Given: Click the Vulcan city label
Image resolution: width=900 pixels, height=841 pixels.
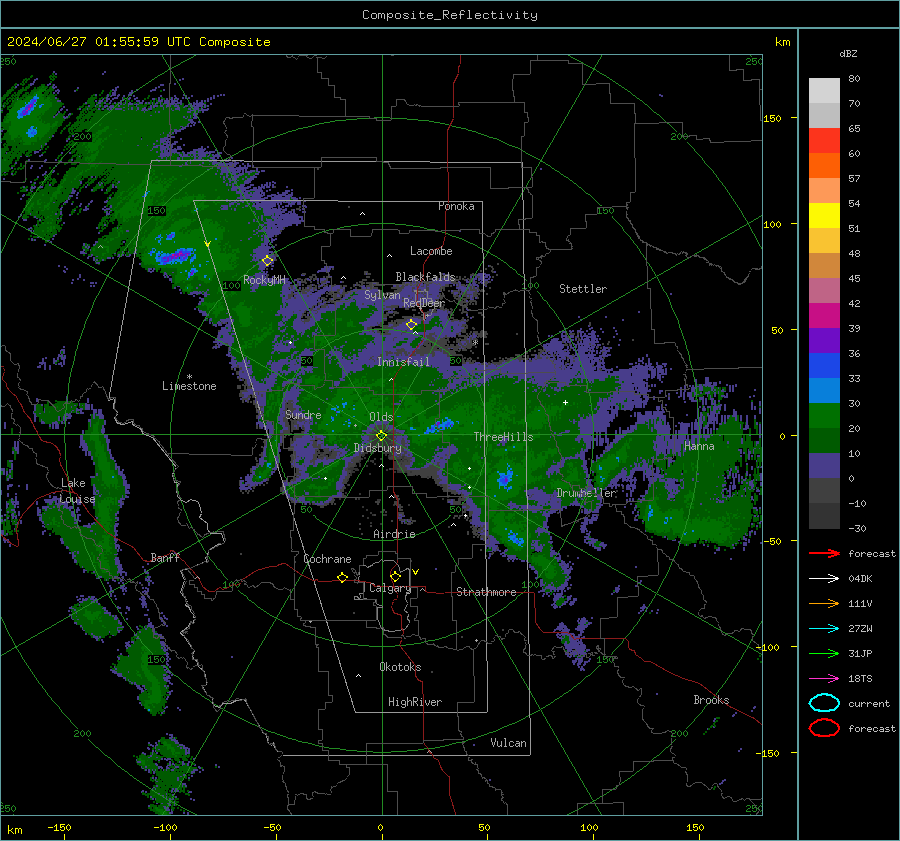Looking at the screenshot, I should point(508,743).
